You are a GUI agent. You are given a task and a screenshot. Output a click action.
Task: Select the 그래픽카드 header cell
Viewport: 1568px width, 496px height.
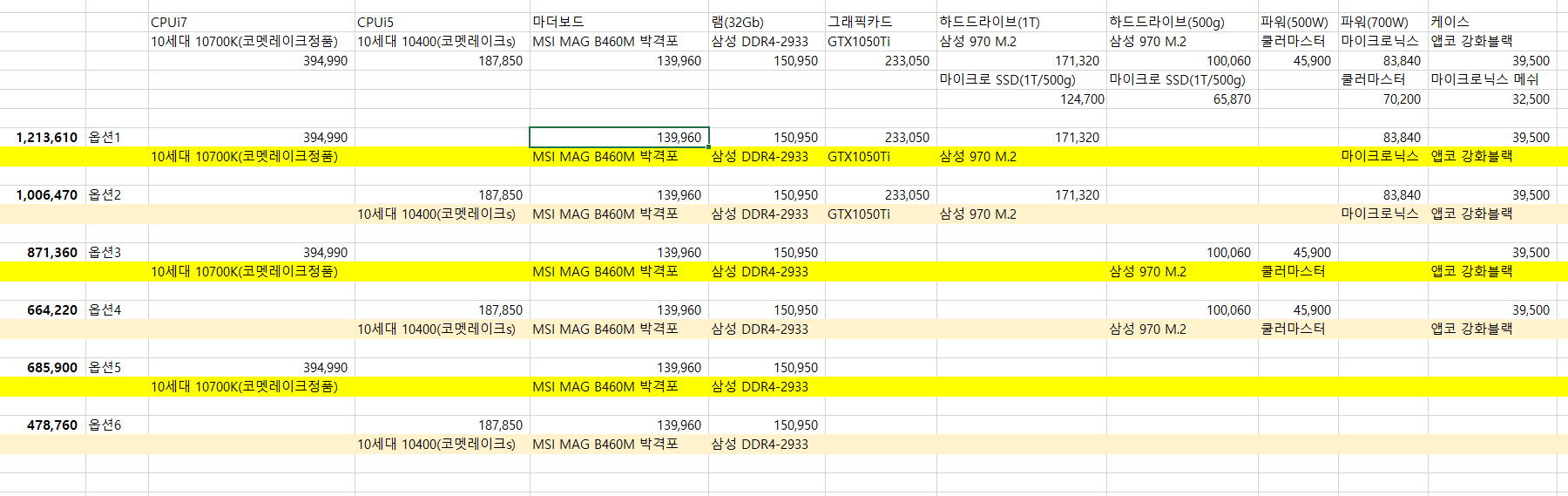pos(881,22)
